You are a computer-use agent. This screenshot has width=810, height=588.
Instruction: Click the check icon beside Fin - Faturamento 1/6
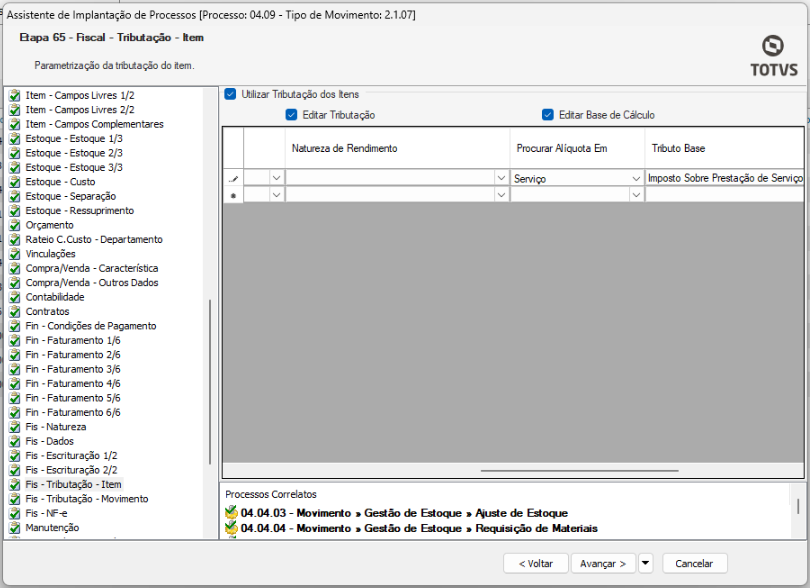14,341
